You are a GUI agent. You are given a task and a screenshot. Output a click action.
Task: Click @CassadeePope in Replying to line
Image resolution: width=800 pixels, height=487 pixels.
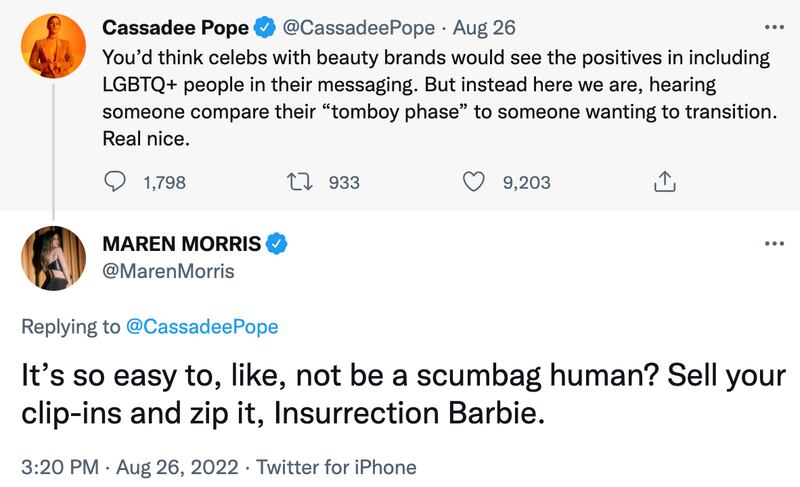(203, 327)
